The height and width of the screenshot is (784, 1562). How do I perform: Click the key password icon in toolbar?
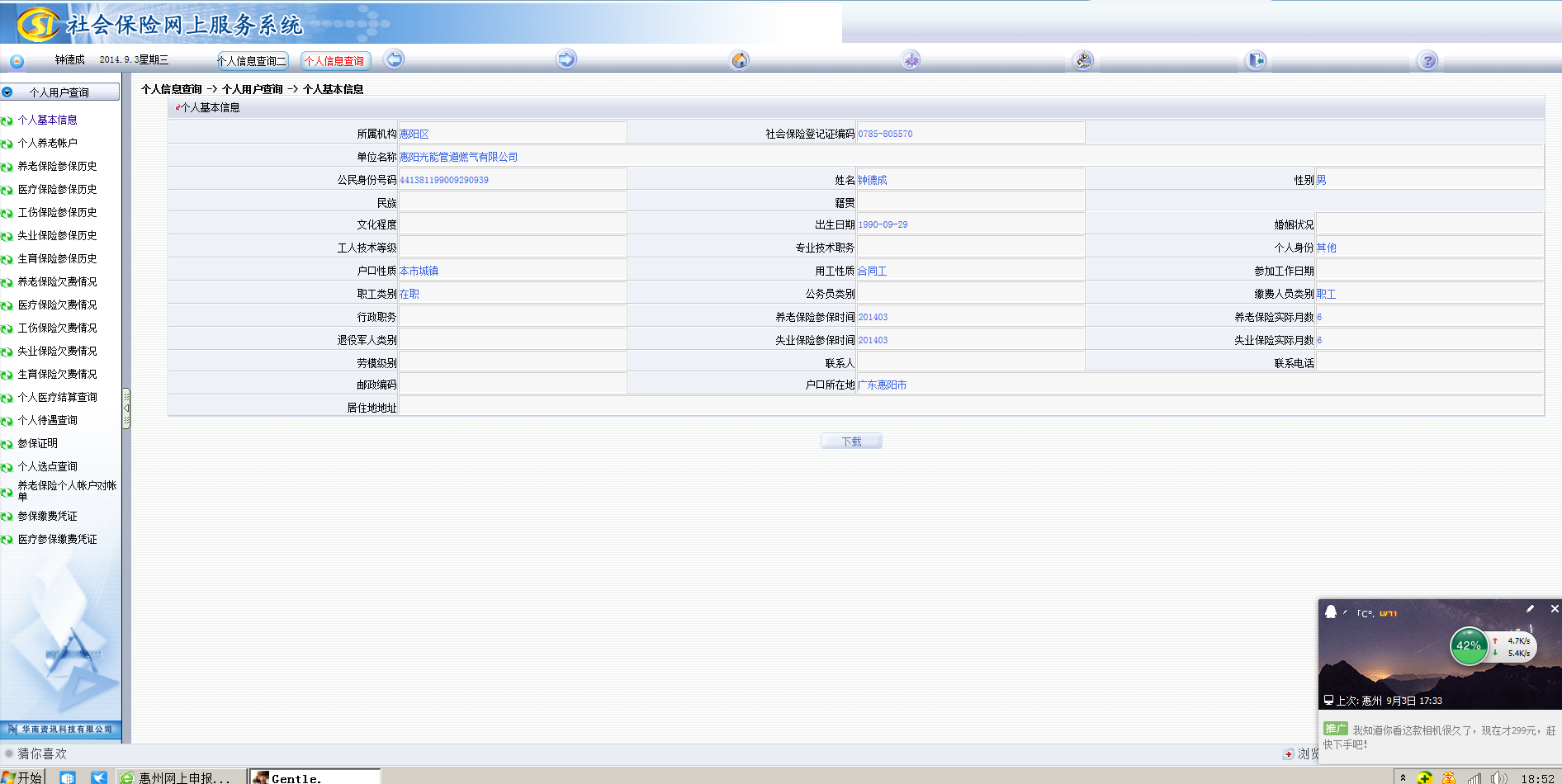(1083, 60)
